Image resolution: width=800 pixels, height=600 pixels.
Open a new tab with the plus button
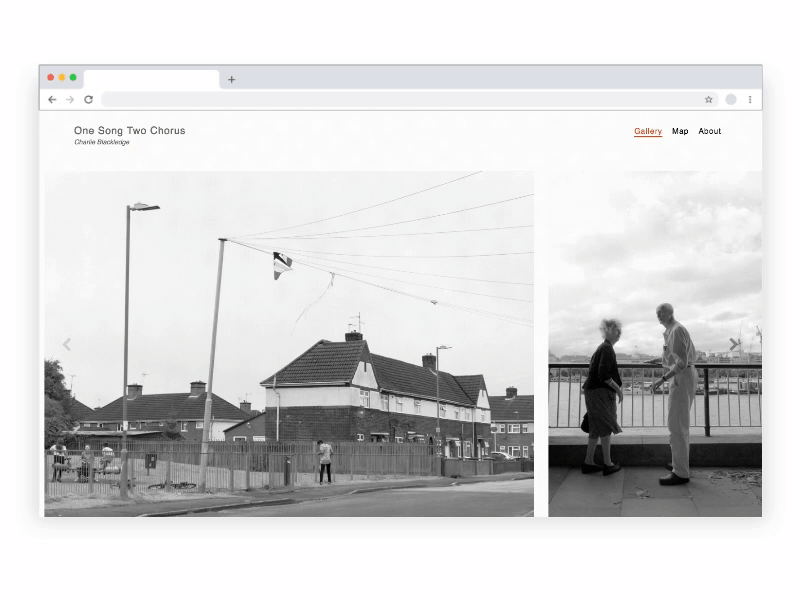[x=232, y=80]
